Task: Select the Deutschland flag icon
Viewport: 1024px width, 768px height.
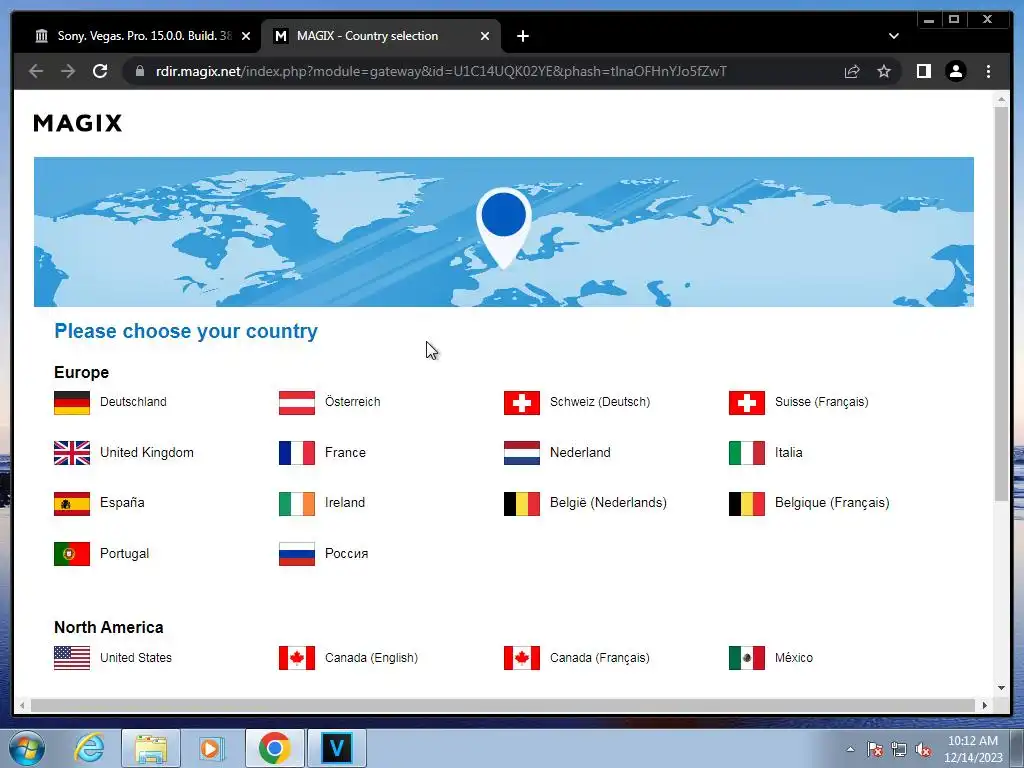Action: pos(72,403)
